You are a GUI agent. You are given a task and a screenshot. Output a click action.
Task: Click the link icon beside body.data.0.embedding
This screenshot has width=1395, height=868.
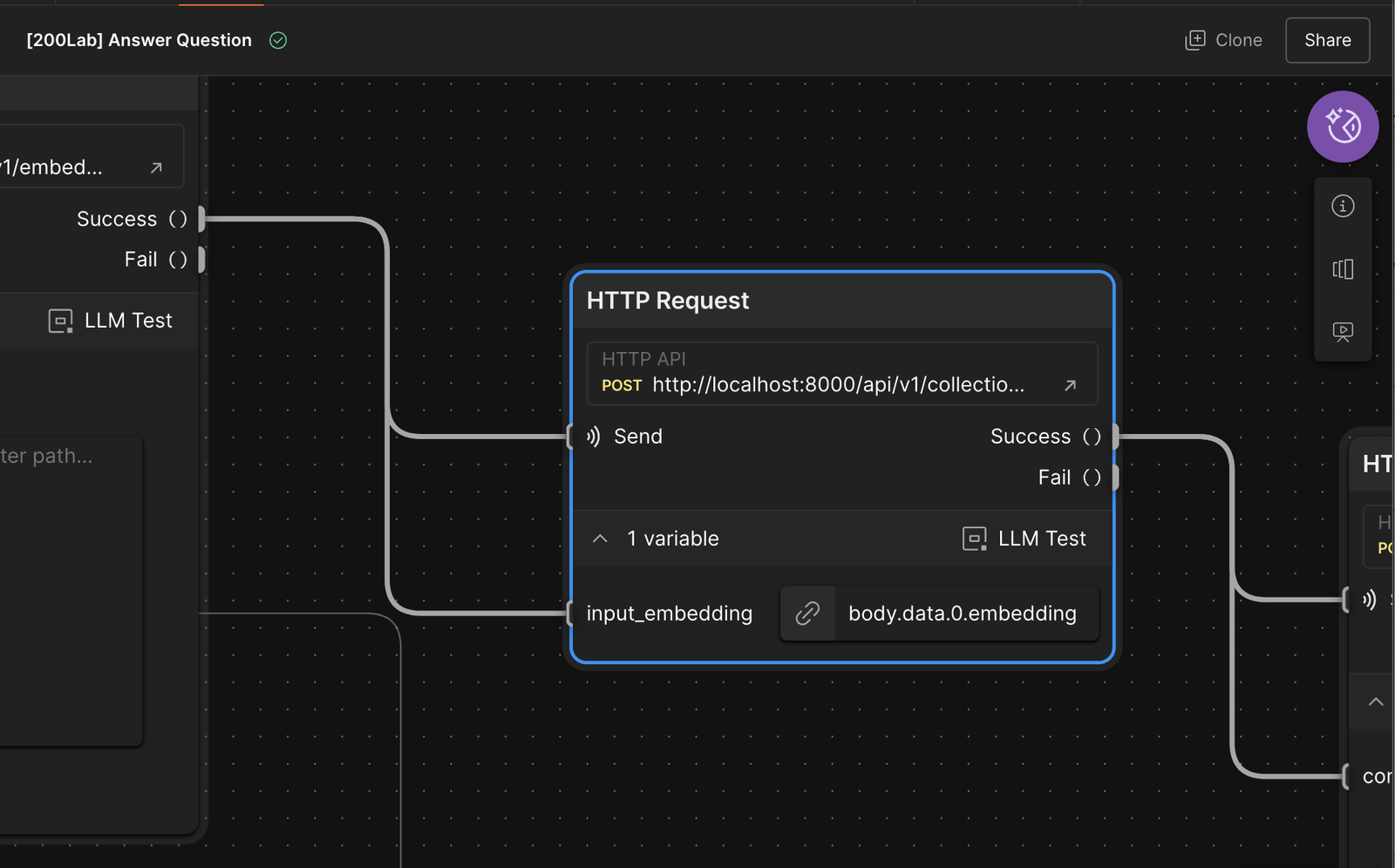tap(807, 614)
